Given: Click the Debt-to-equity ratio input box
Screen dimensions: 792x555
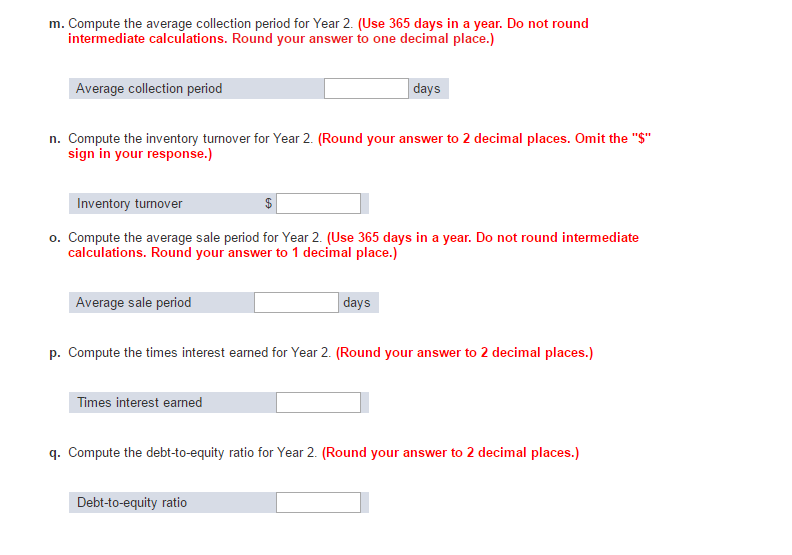Looking at the screenshot, I should [318, 503].
